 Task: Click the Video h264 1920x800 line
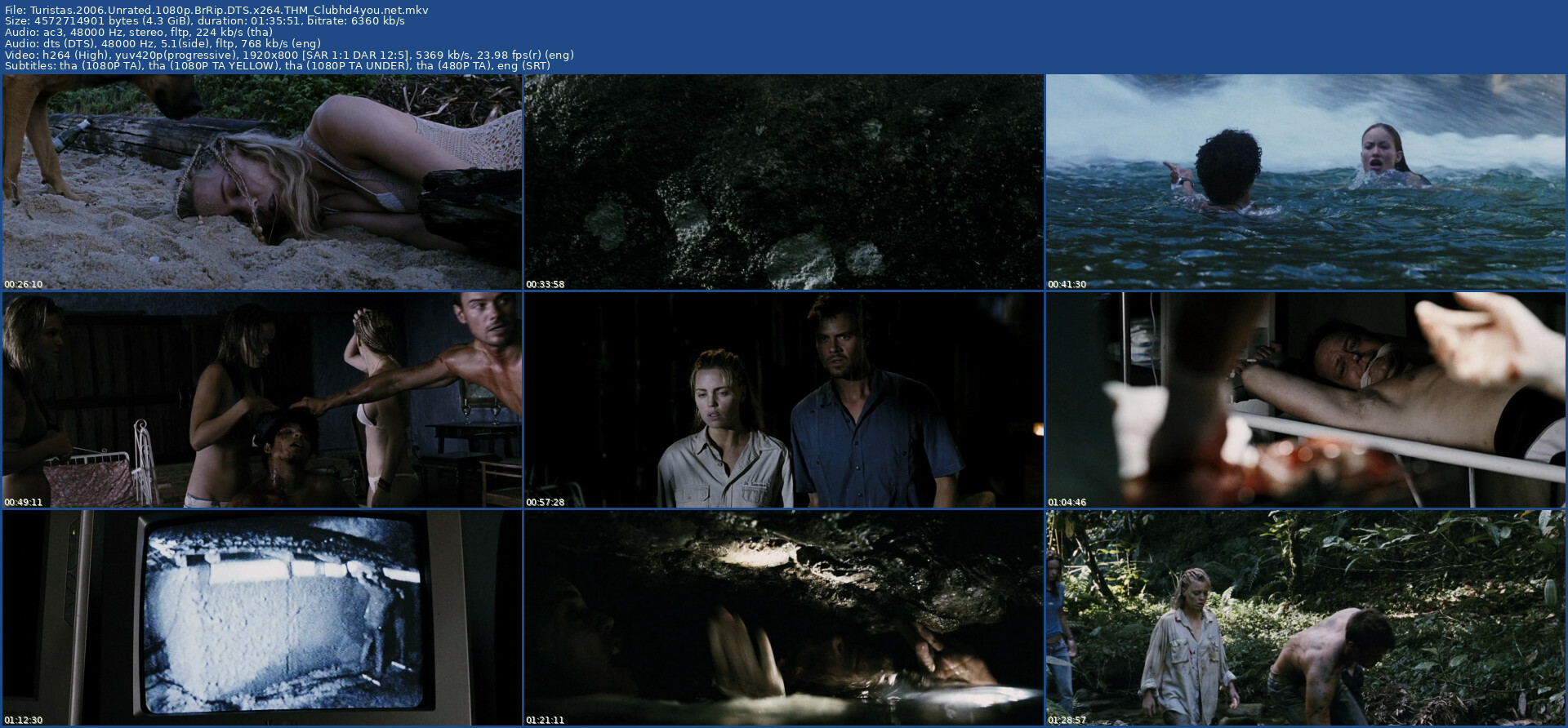click(289, 55)
